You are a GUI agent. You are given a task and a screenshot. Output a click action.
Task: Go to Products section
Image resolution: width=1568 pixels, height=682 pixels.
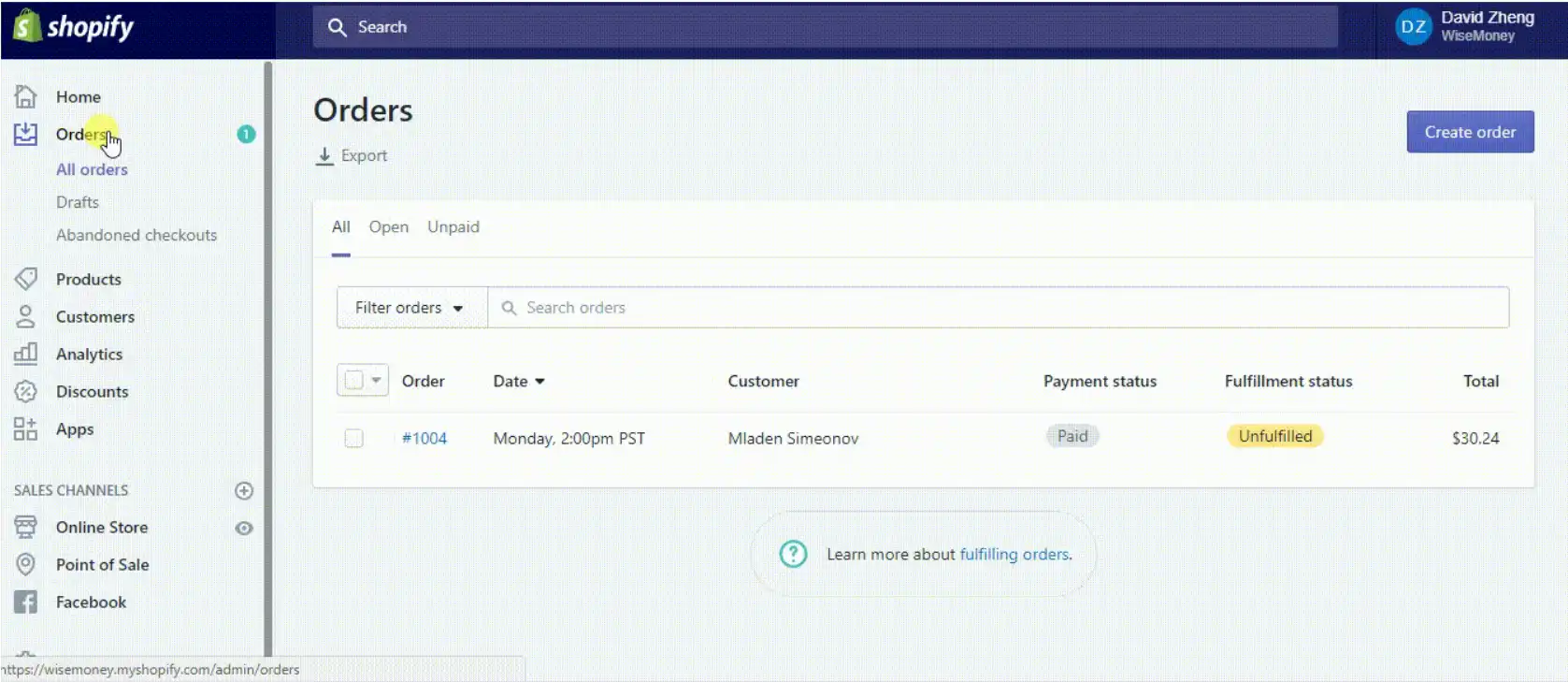89,279
